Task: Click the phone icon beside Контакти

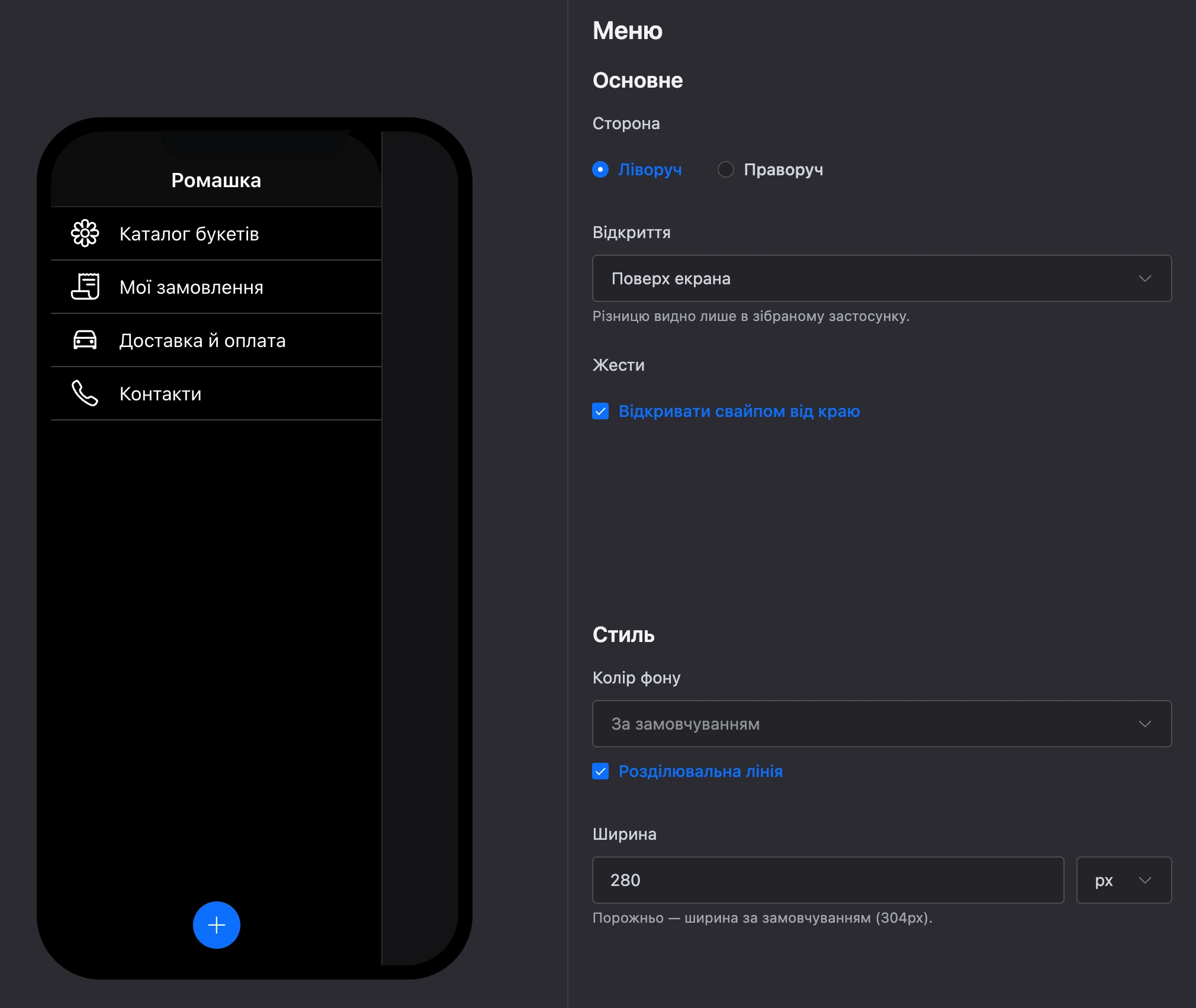Action: tap(85, 393)
